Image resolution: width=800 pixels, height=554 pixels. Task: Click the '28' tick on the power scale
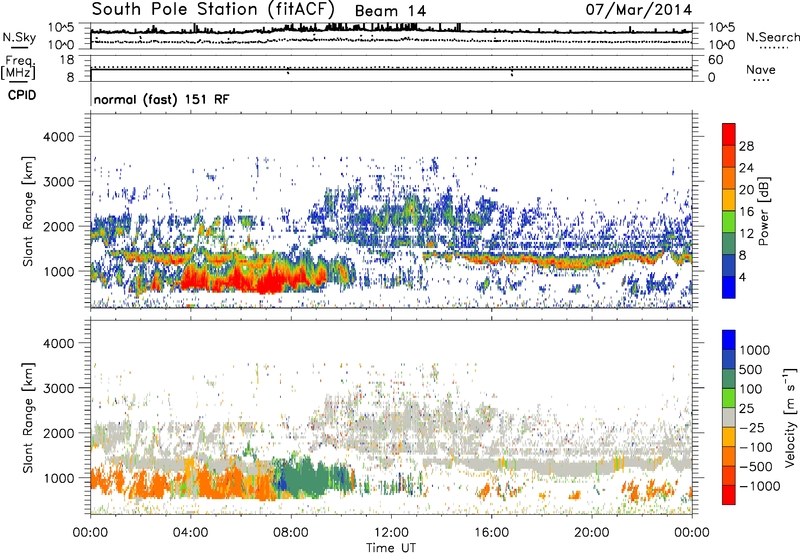(x=746, y=146)
